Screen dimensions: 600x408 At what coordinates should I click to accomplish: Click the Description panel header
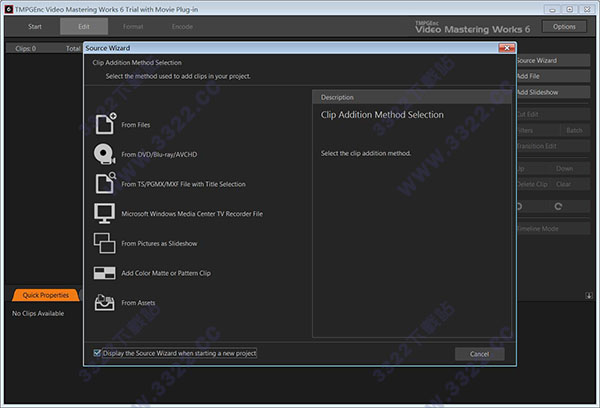(412, 97)
